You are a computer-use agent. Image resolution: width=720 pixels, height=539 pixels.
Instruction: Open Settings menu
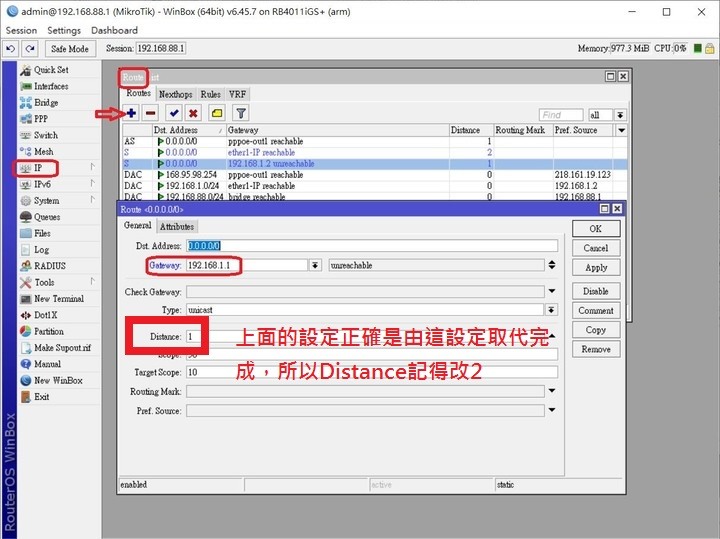(64, 30)
